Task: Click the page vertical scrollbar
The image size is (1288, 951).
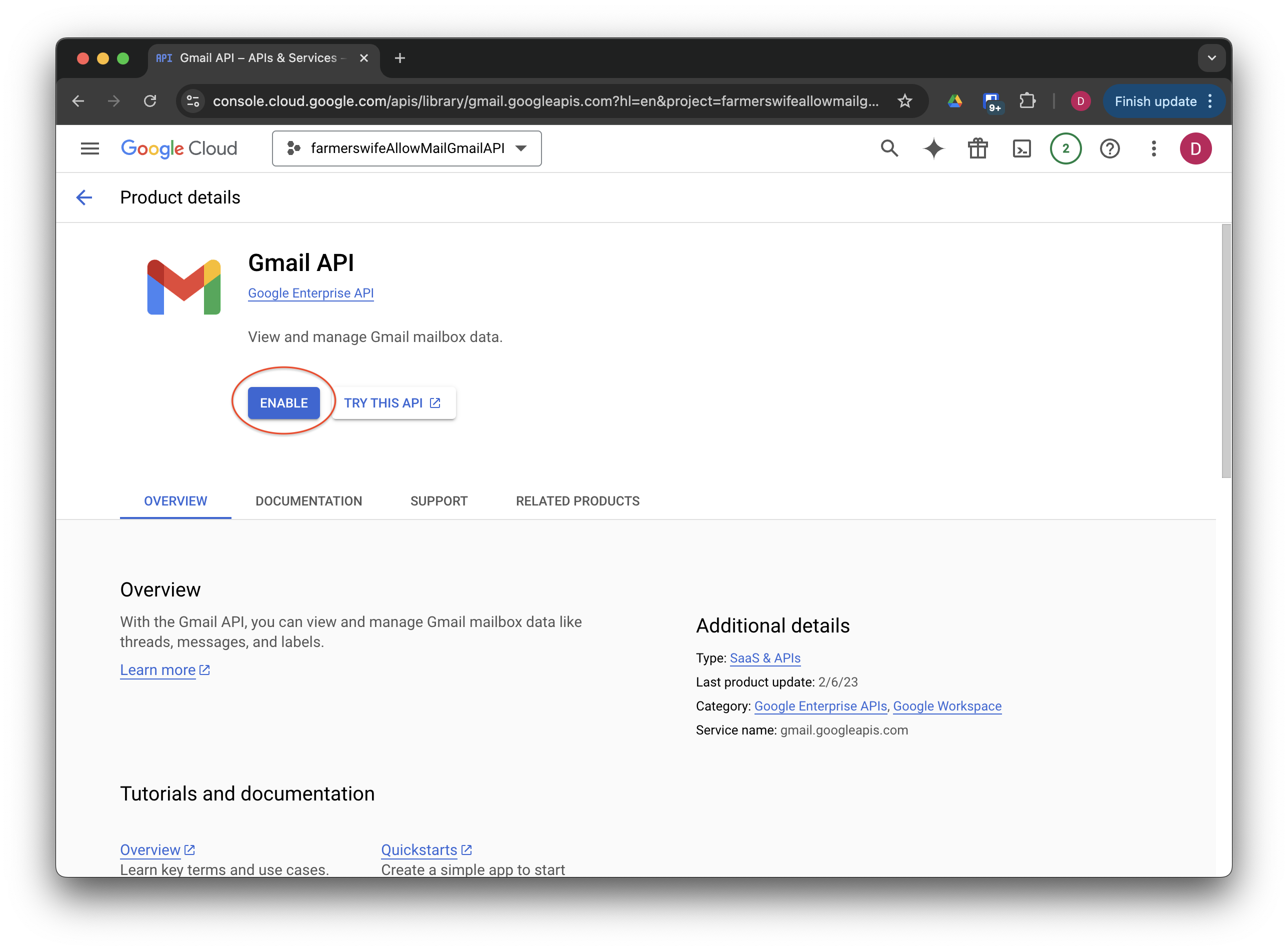Action: tap(1226, 351)
